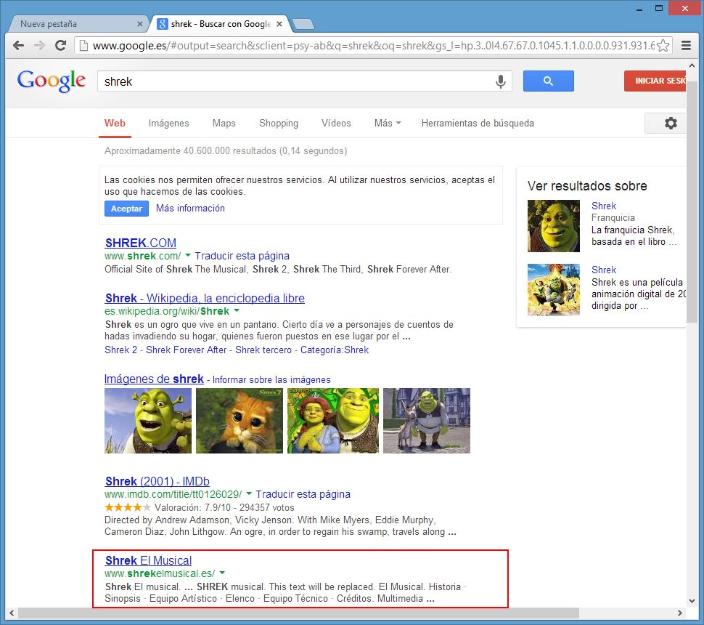
Task: Click the Shrek franchise face thumbnail
Action: 554,226
